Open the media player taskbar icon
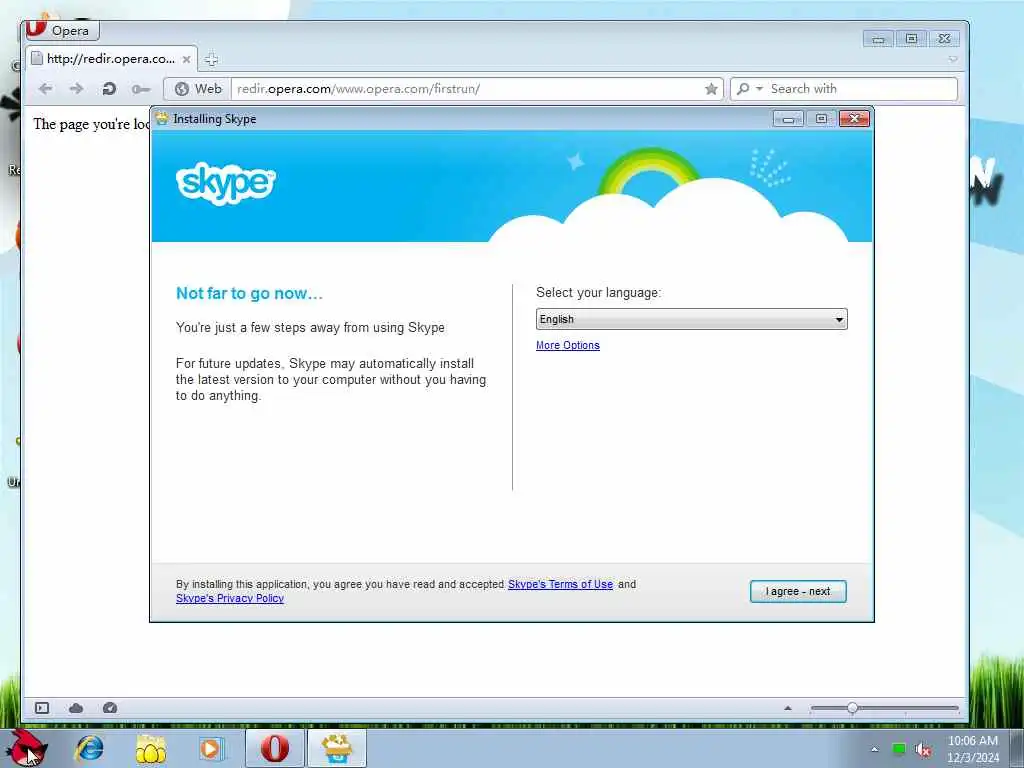The image size is (1024, 768). click(x=211, y=748)
